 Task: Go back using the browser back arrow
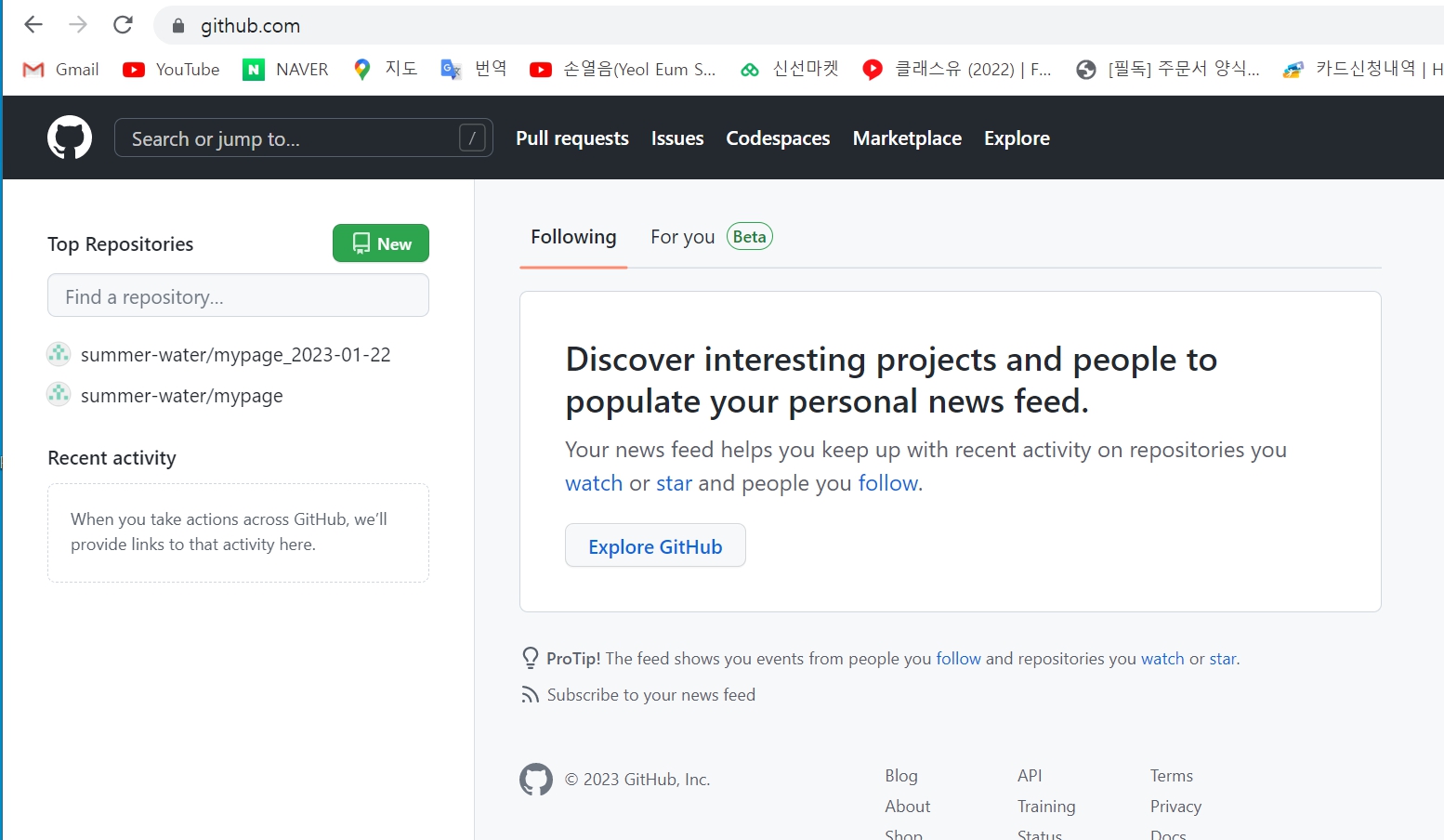(x=33, y=25)
